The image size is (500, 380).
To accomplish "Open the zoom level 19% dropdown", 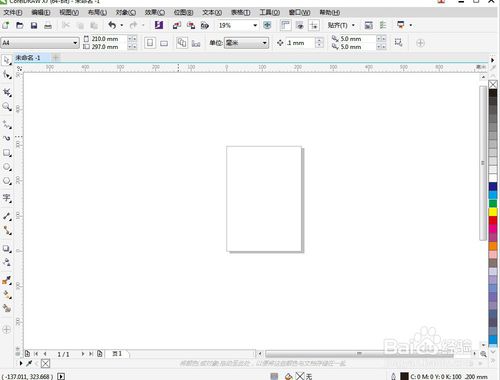I will click(x=255, y=25).
